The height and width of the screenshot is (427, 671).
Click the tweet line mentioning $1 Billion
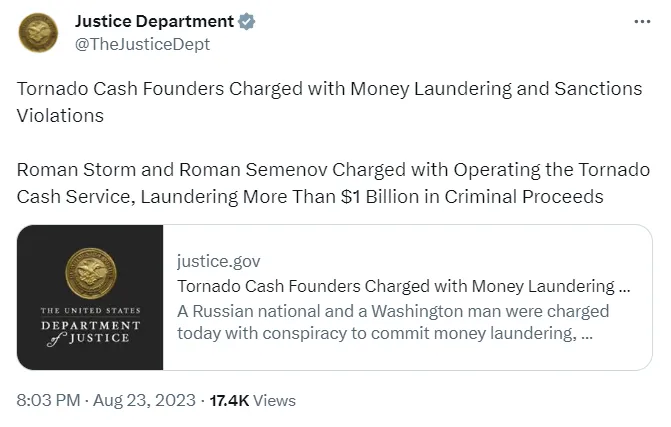click(x=310, y=196)
